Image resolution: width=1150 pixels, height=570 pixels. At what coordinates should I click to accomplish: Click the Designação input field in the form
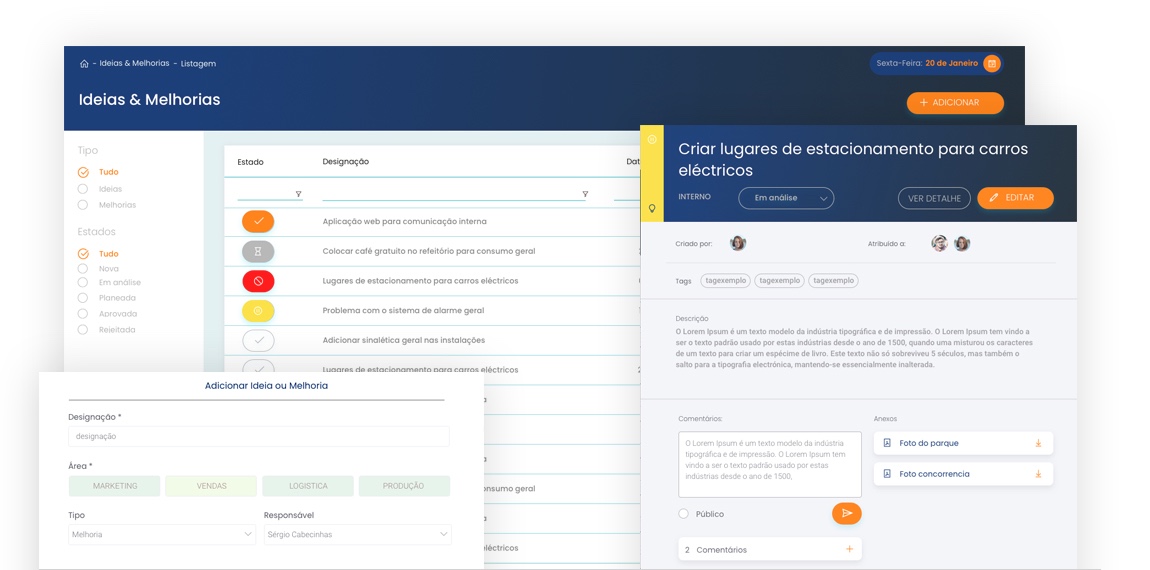259,436
